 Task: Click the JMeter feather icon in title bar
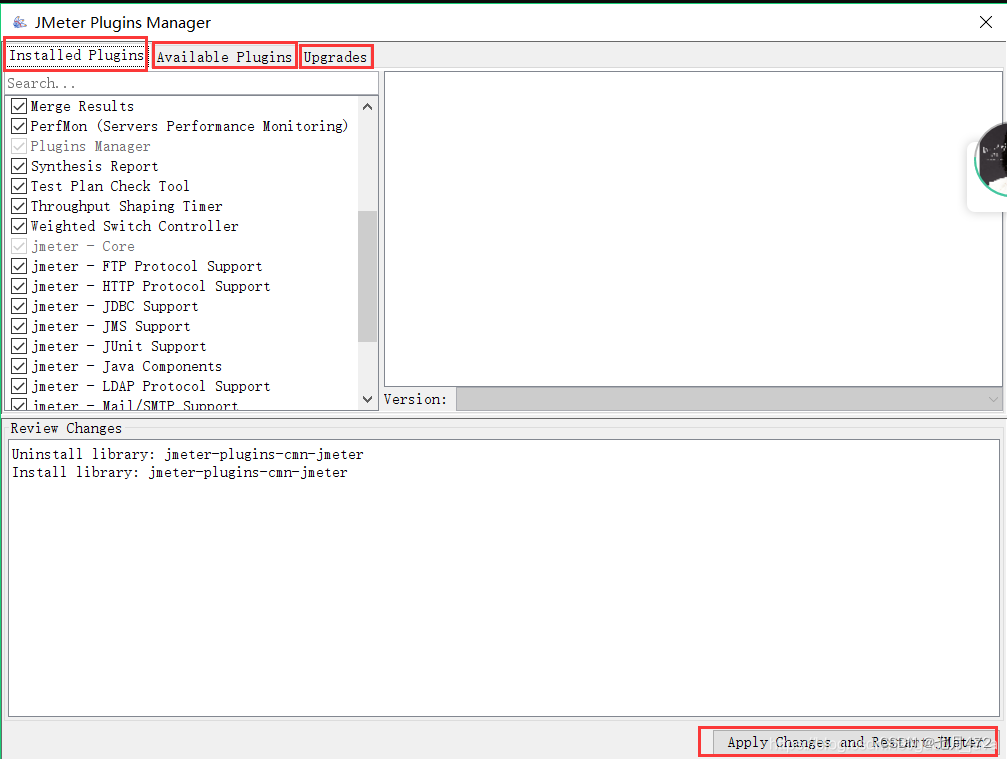[20, 22]
